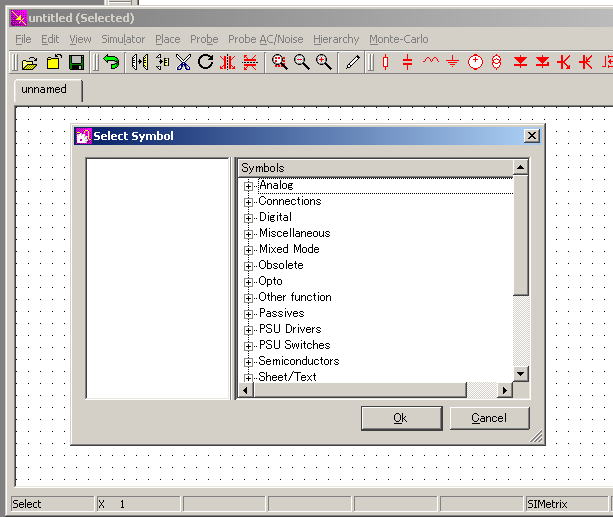Open the File menu
Viewport: 613px width, 517px height.
click(x=23, y=39)
